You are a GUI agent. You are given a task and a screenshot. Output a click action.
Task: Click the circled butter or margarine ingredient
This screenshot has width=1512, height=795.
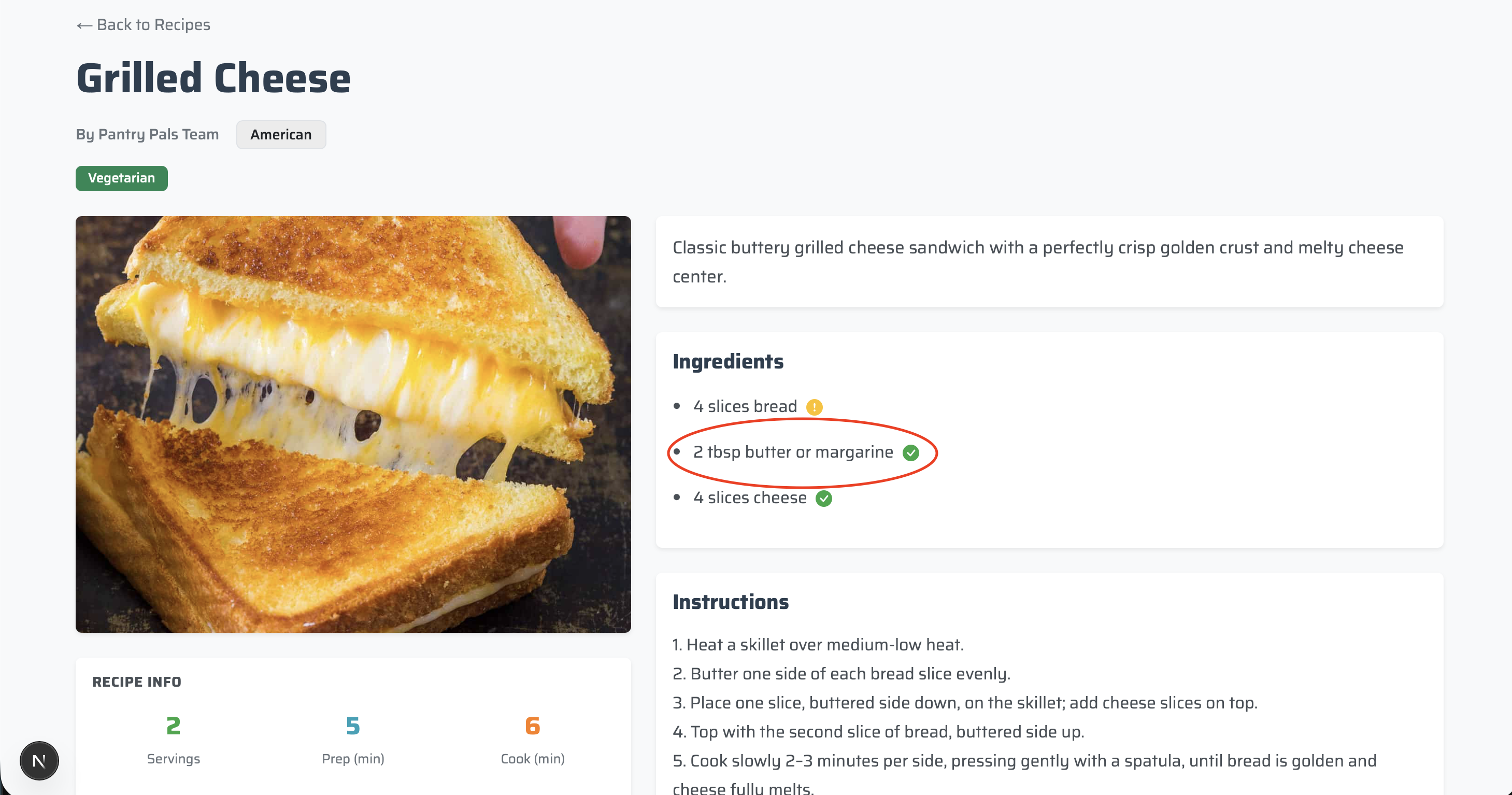tap(792, 452)
